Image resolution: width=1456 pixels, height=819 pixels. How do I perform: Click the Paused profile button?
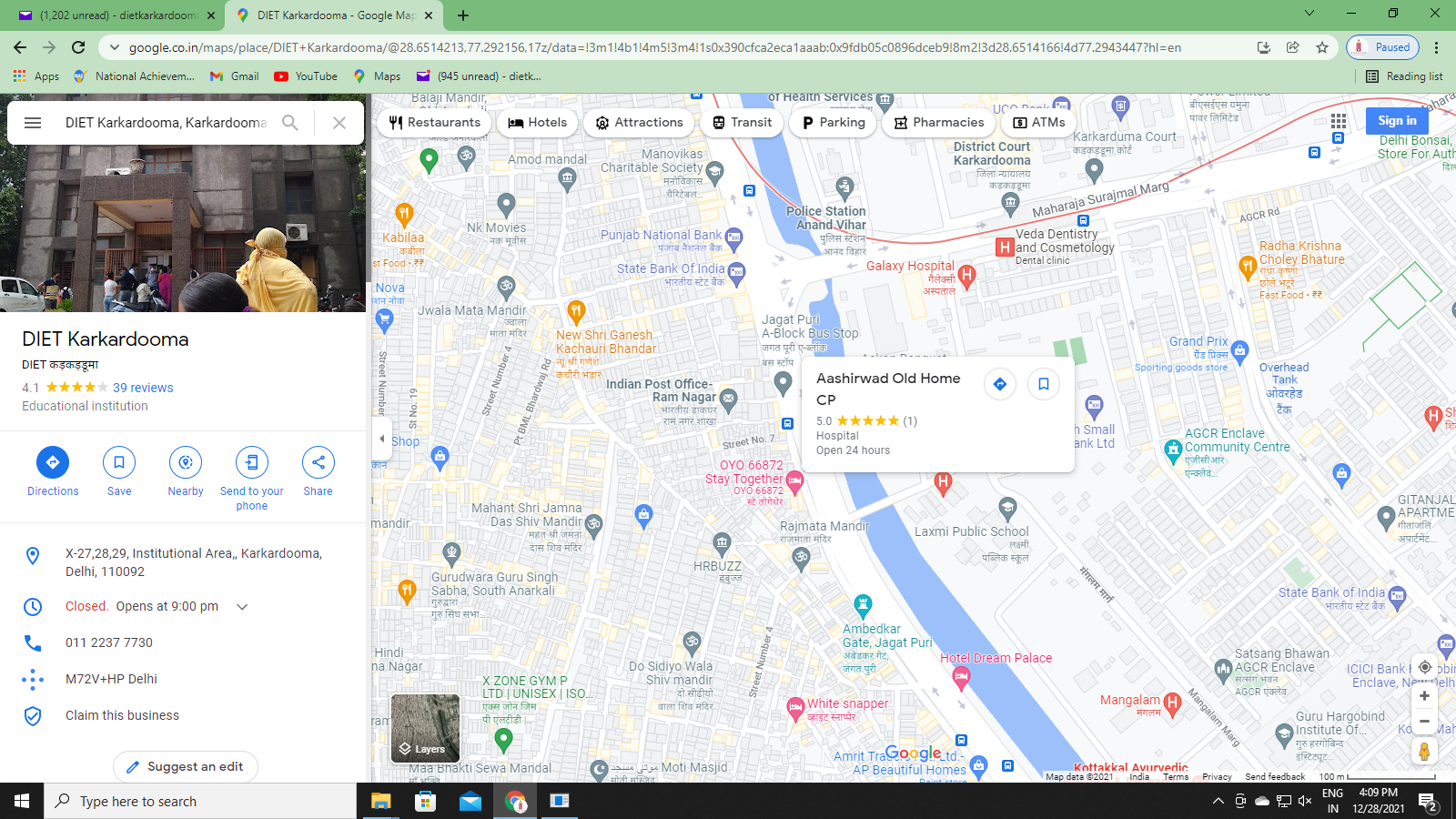pos(1382,47)
